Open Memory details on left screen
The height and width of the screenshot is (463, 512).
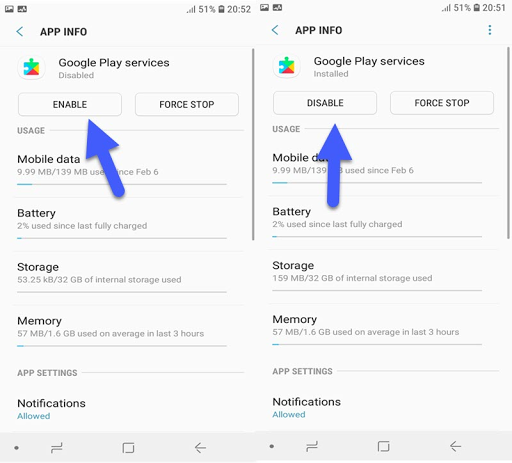(x=122, y=331)
